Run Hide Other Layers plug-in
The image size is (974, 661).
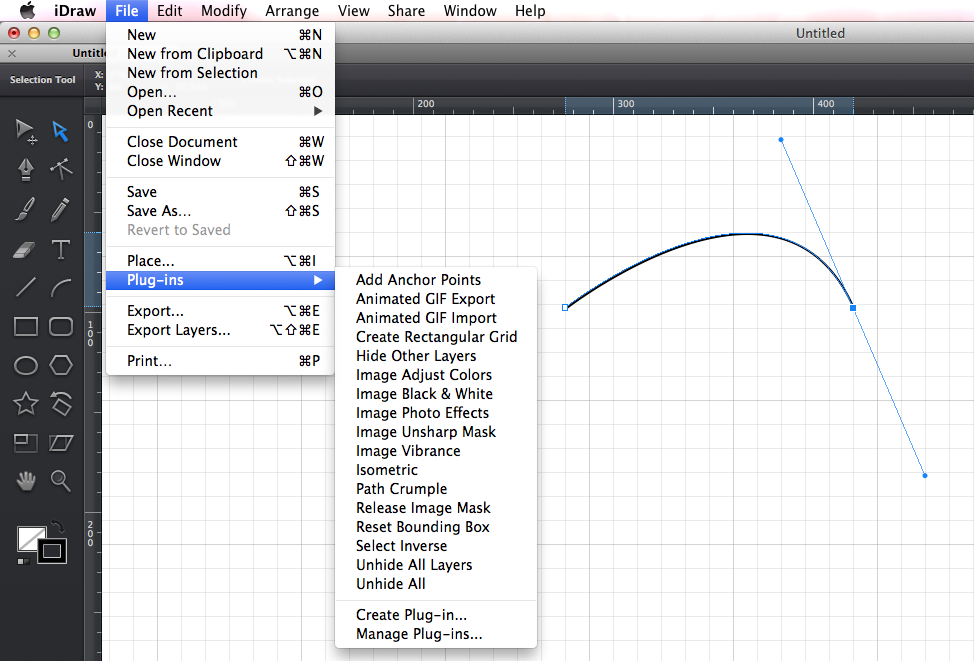click(x=435, y=356)
